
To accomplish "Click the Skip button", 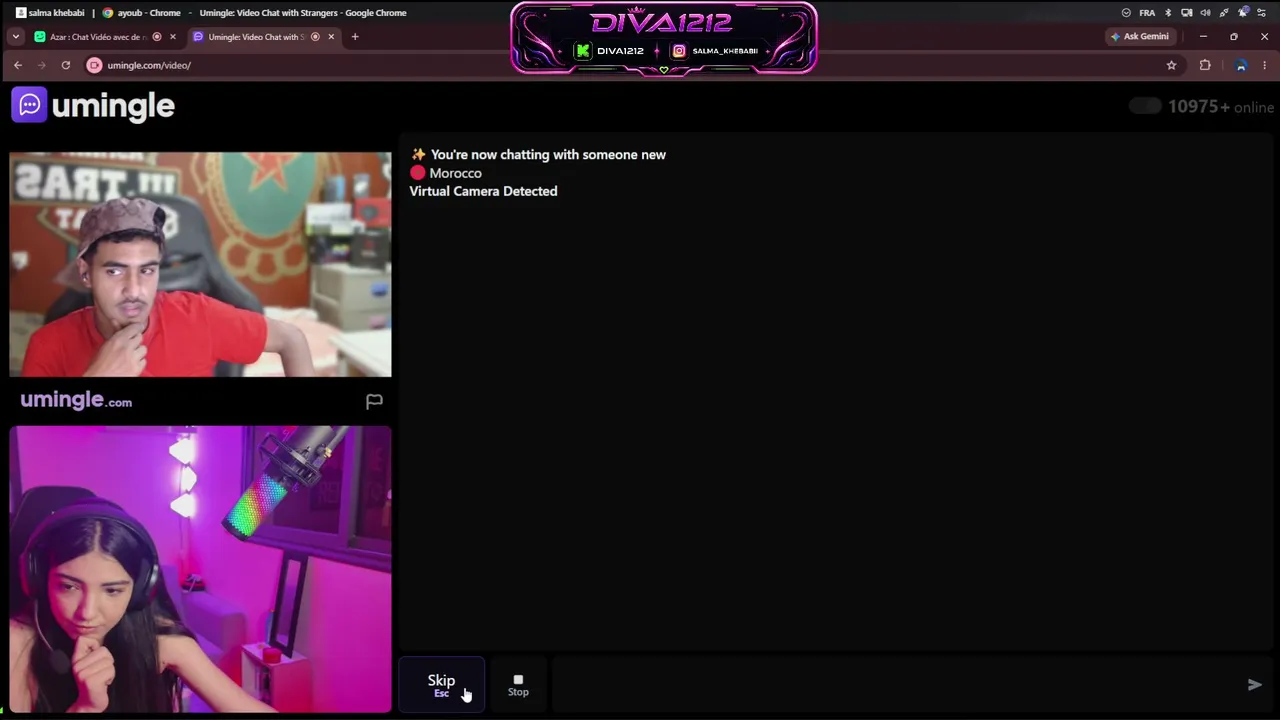I will [x=441, y=685].
